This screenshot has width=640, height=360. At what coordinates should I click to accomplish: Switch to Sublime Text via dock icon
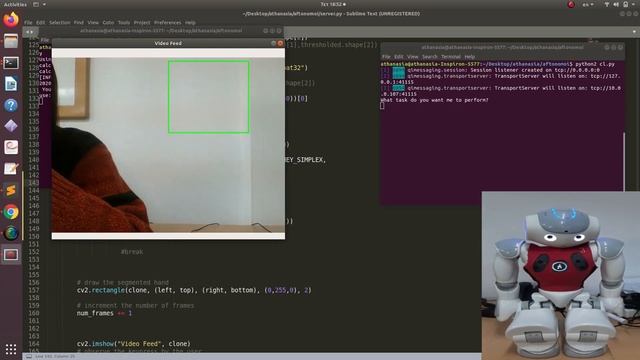11,190
